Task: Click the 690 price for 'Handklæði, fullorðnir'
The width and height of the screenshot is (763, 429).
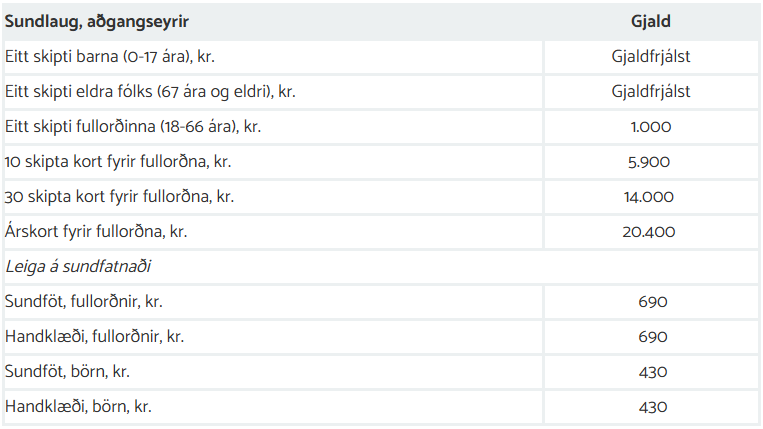Action: 652,337
